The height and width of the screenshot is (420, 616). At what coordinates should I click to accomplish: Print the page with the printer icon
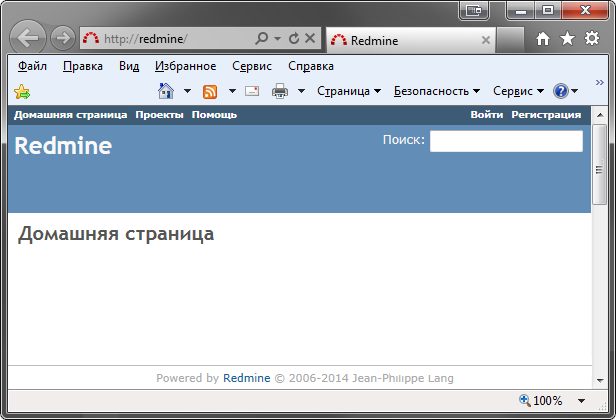pos(280,91)
